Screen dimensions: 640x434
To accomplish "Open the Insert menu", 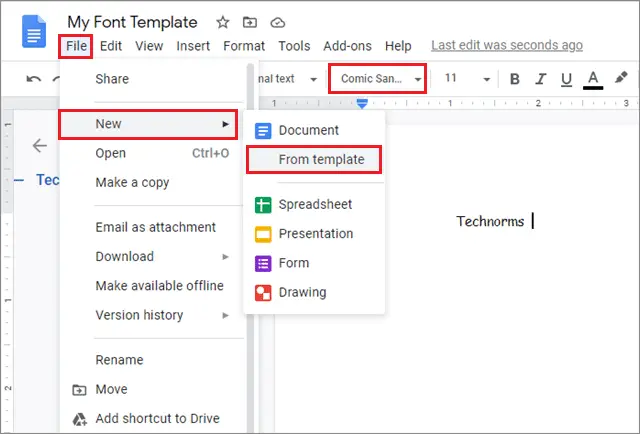I will (193, 46).
